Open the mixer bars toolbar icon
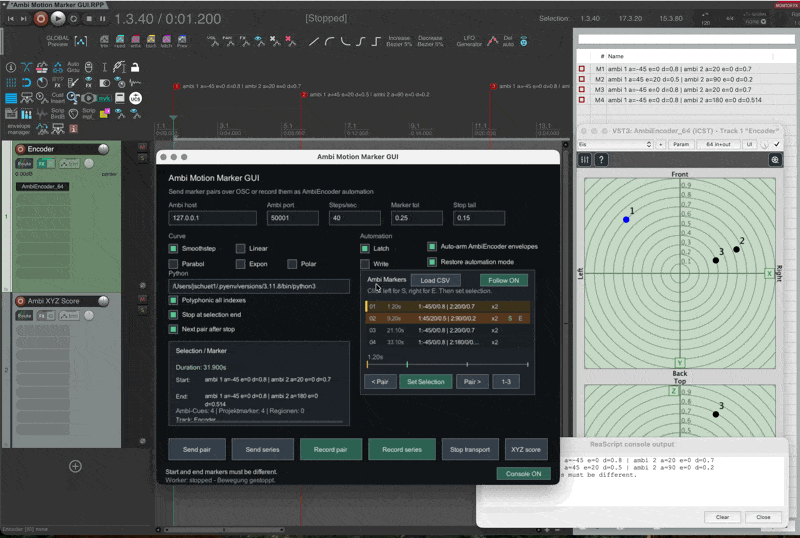800x538 pixels. click(x=26, y=114)
